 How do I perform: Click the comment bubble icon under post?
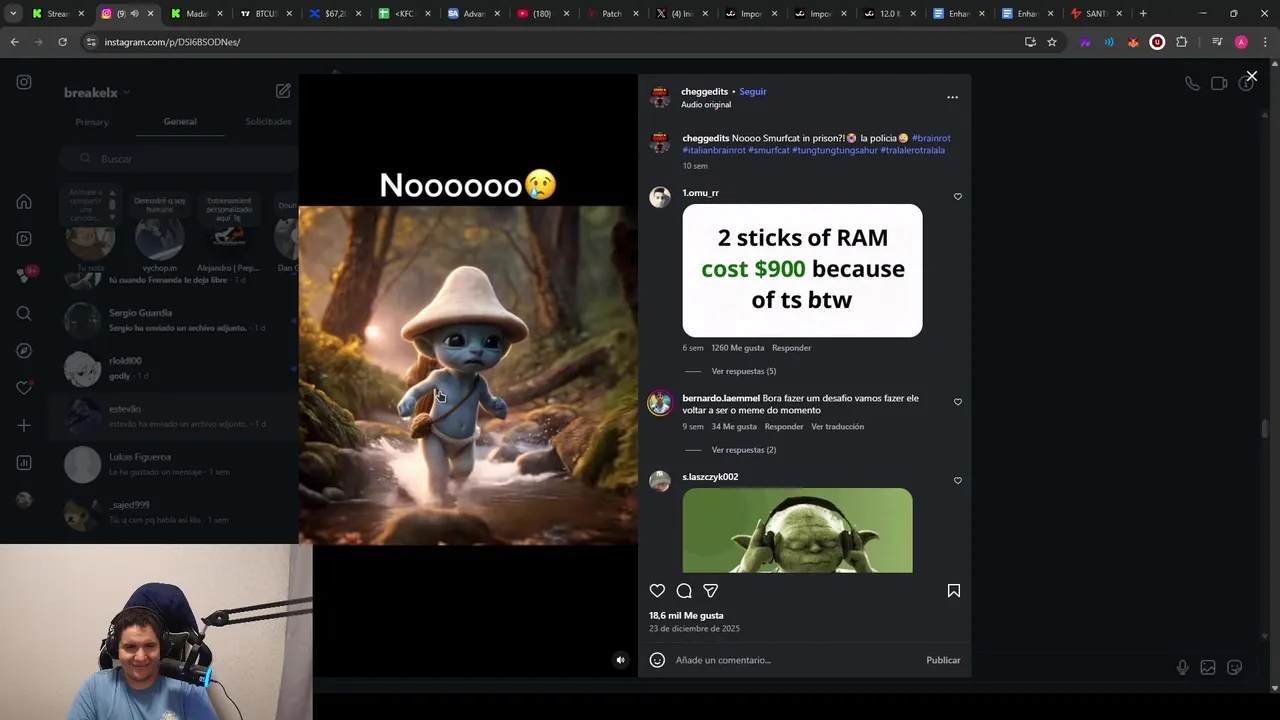(684, 591)
